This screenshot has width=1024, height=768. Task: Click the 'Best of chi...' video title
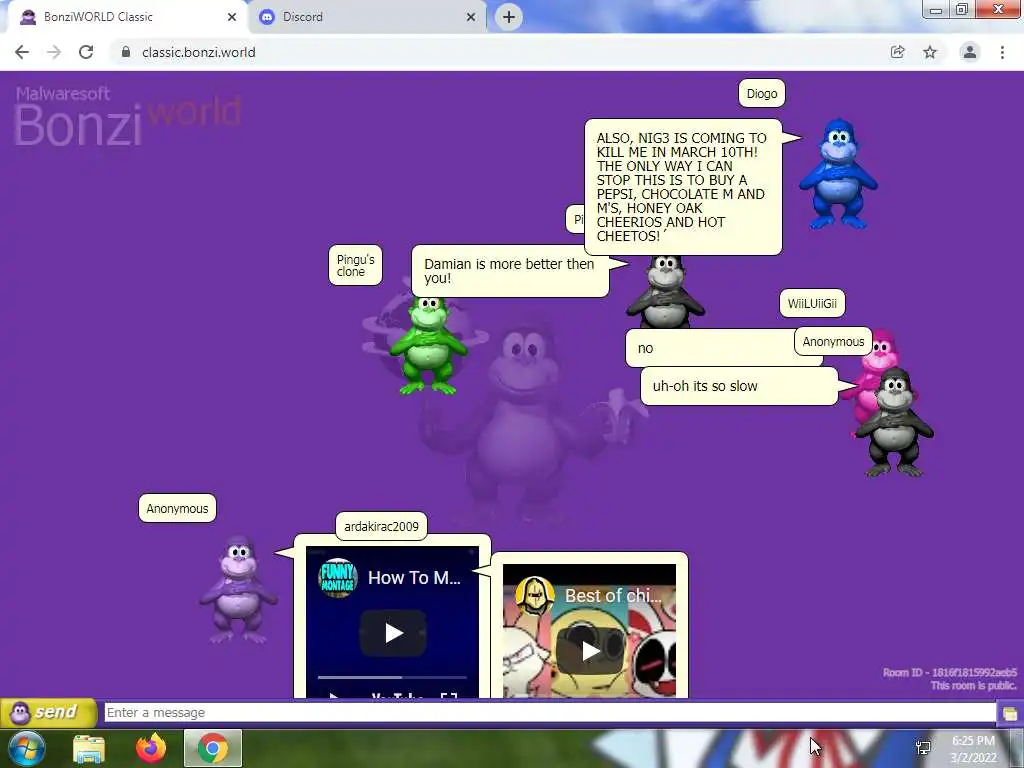[613, 596]
